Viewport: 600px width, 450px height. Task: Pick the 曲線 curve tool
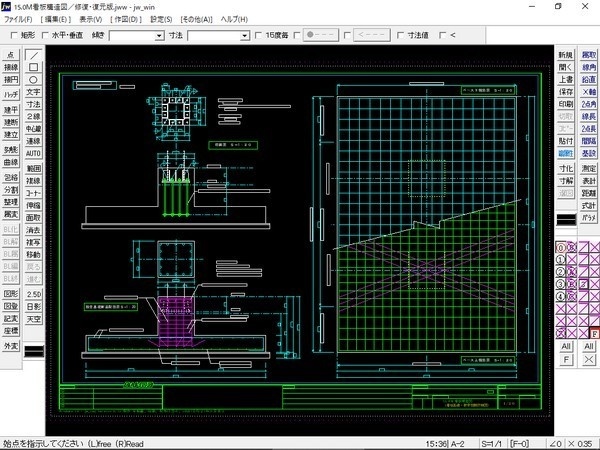(11, 162)
